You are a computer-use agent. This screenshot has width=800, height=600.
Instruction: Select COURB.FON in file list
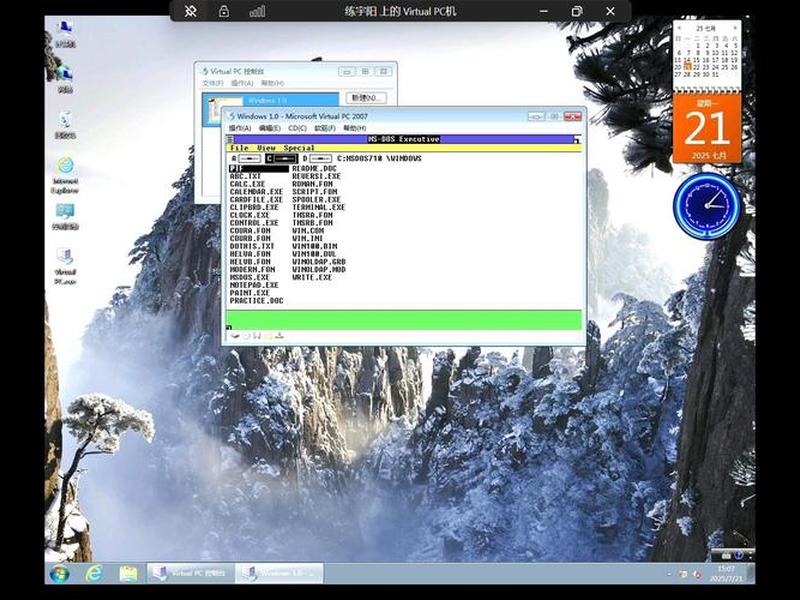[250, 238]
